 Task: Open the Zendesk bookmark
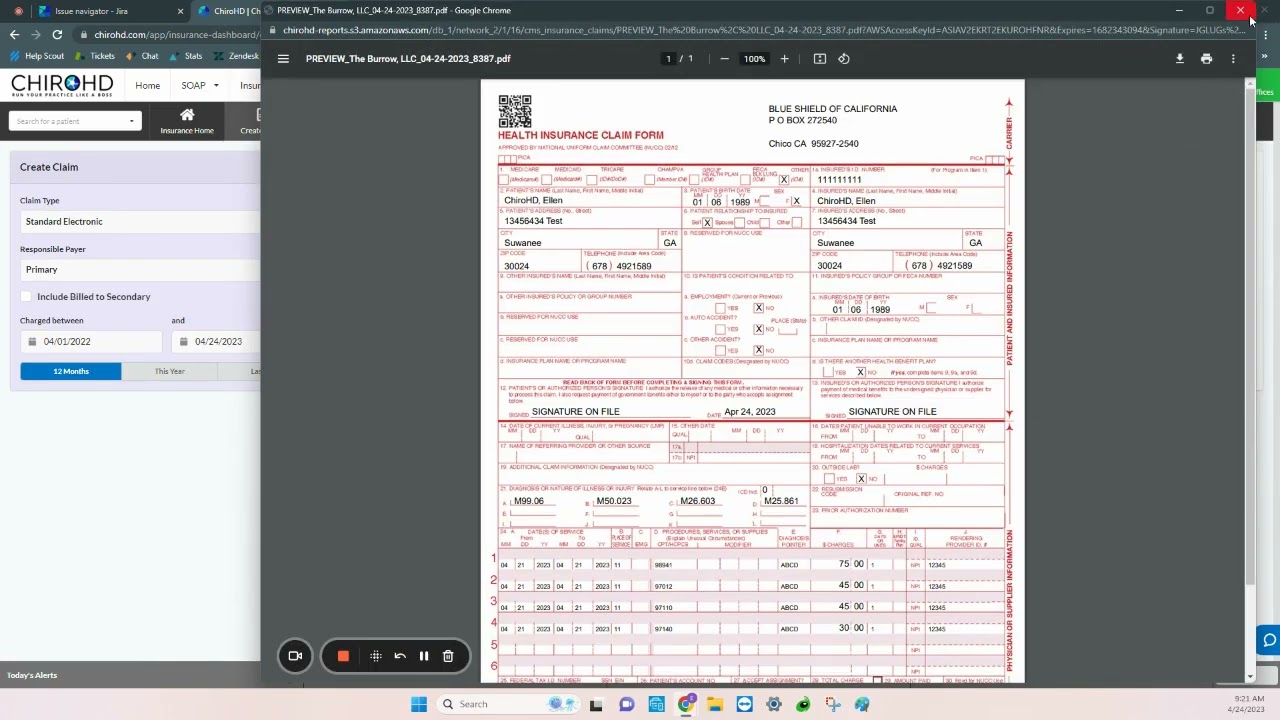click(x=237, y=56)
